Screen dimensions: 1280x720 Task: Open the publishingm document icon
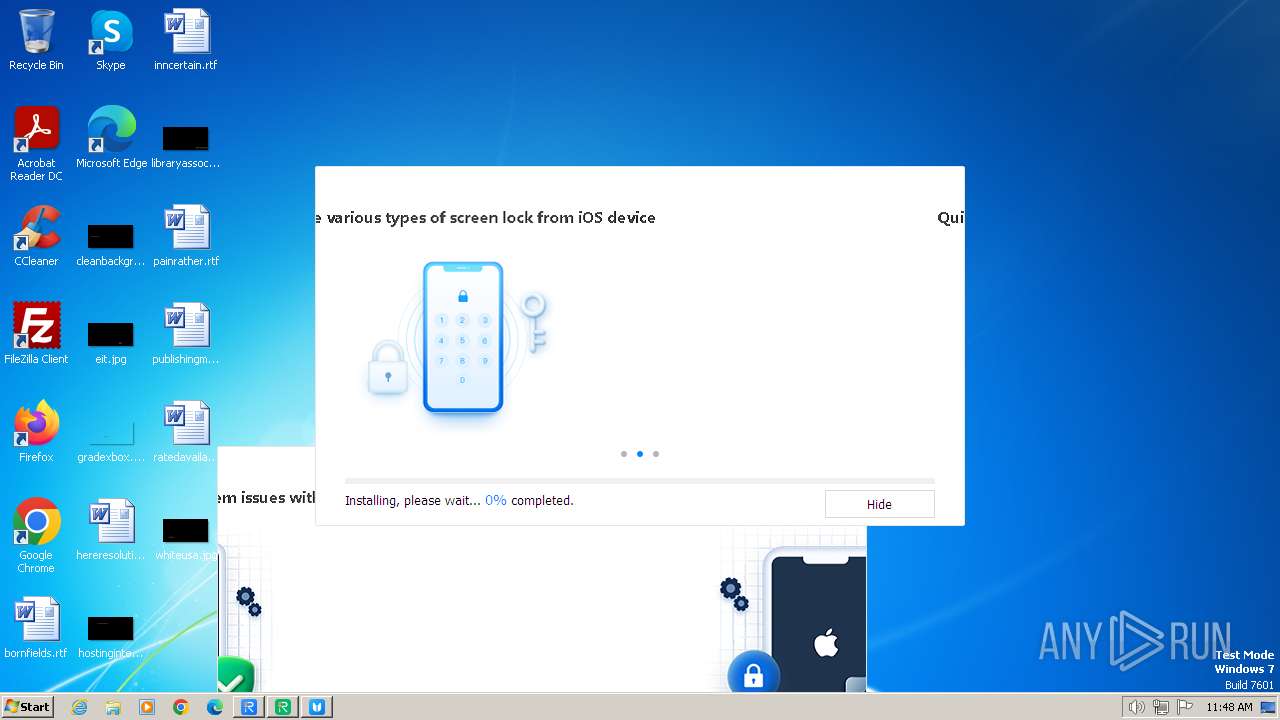[186, 334]
